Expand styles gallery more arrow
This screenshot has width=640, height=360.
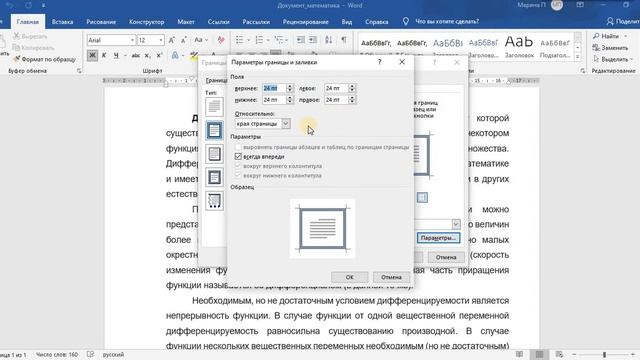click(578, 58)
